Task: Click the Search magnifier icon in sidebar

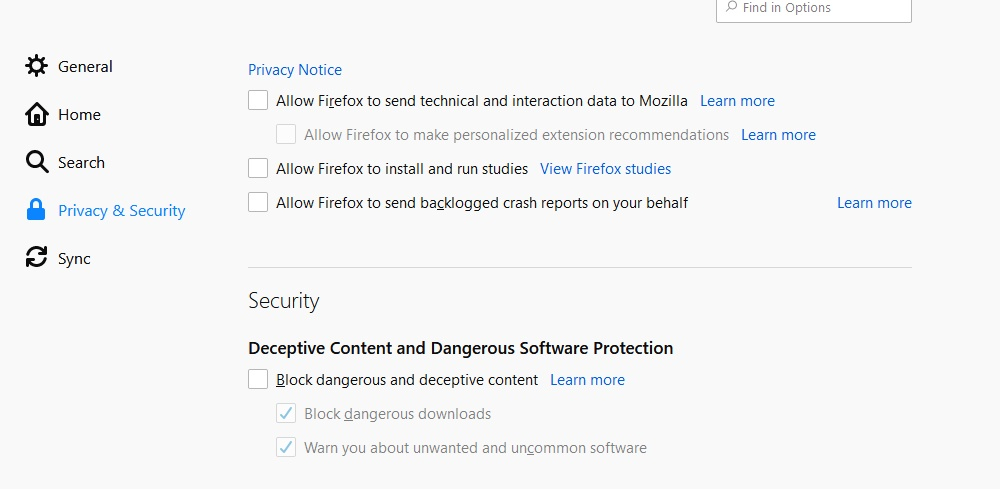Action: 36,163
